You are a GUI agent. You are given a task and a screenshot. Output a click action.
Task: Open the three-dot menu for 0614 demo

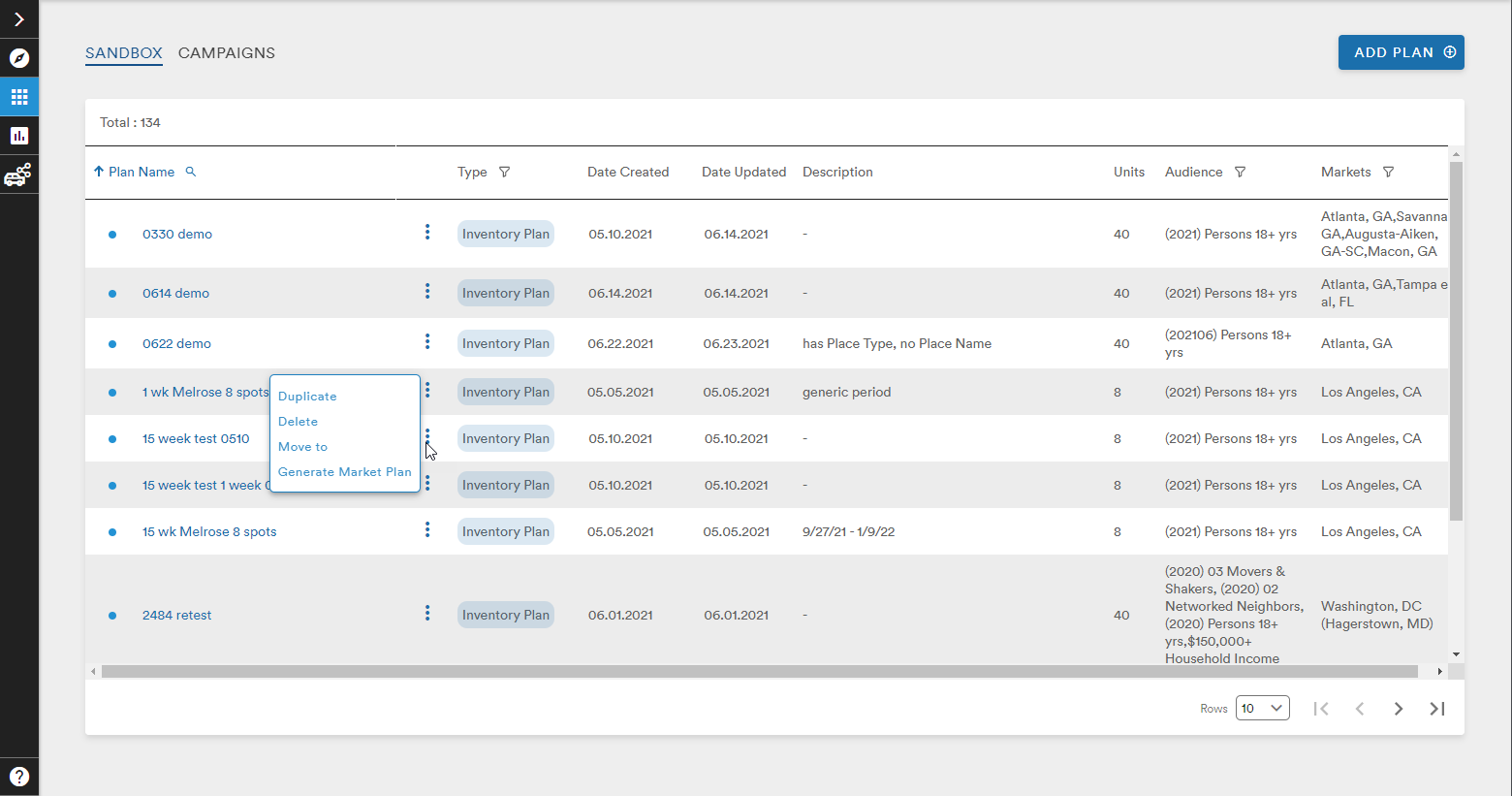click(427, 292)
